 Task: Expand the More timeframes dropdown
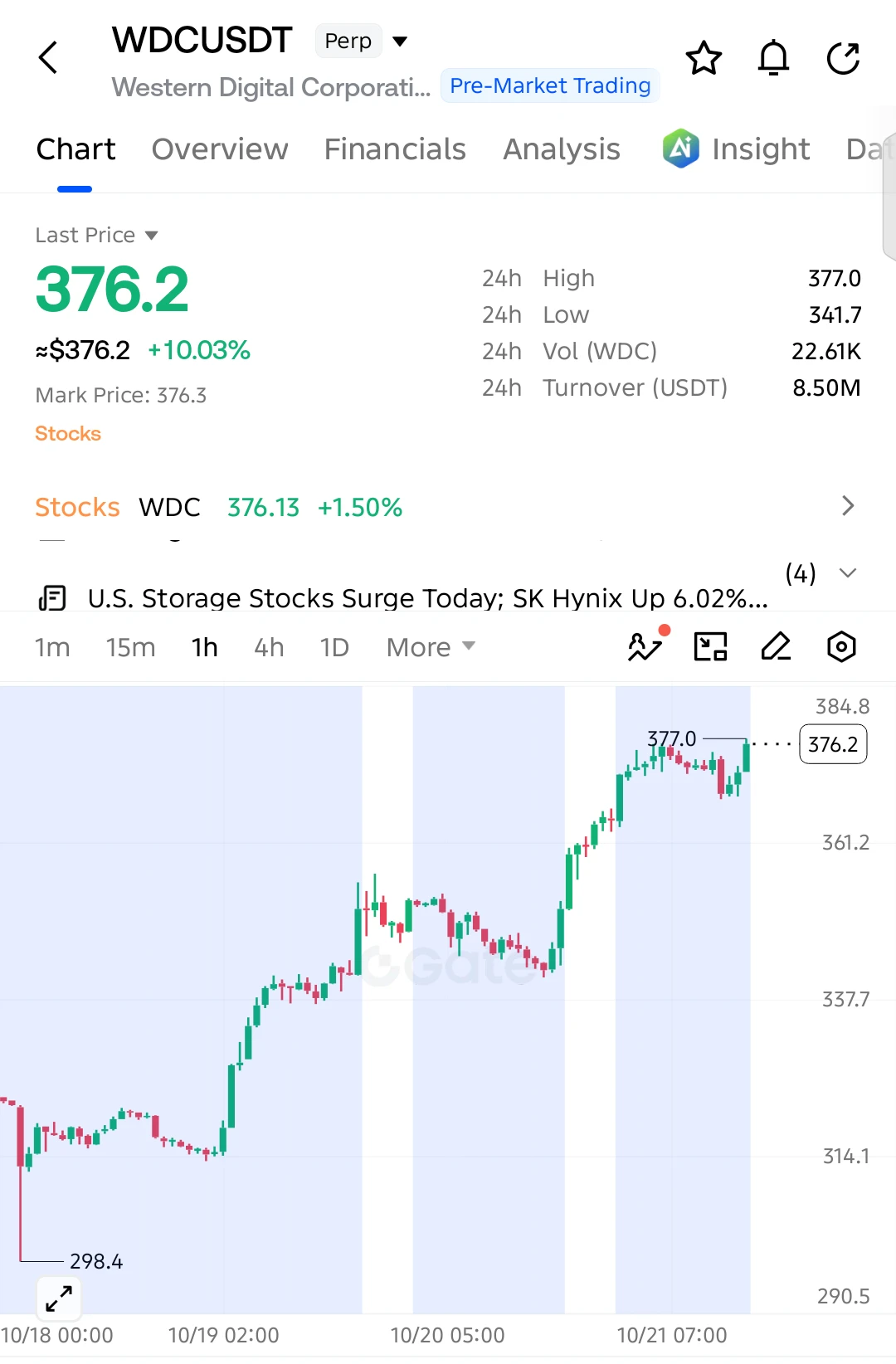[x=431, y=647]
